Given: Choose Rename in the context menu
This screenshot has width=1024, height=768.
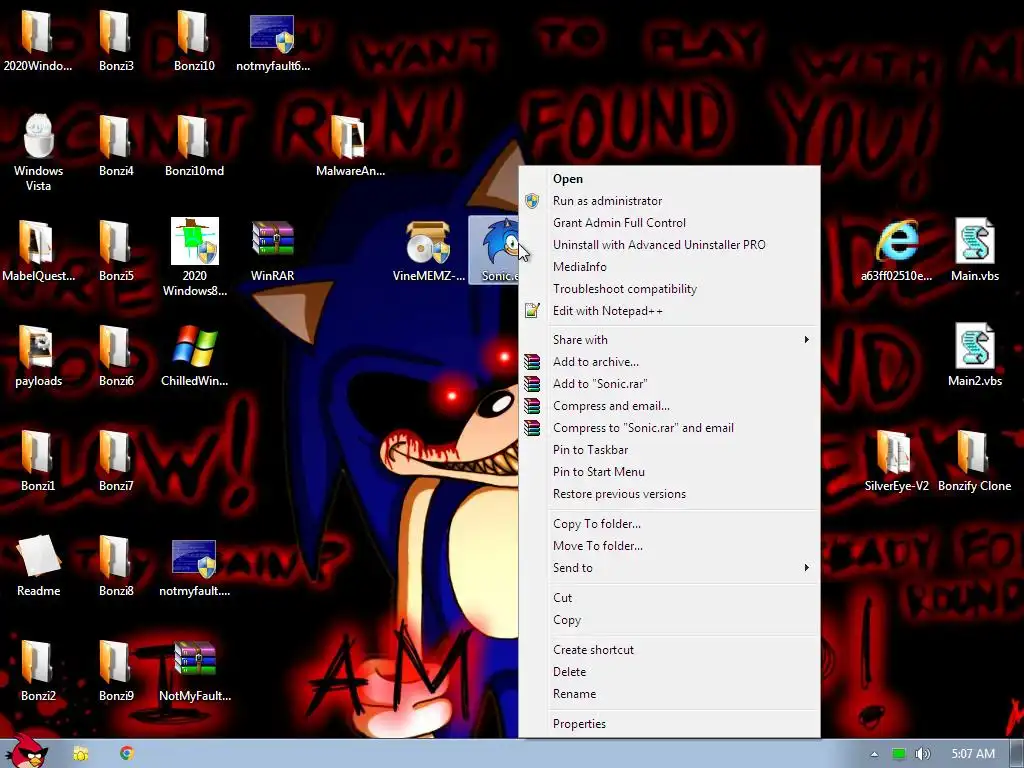Looking at the screenshot, I should click(x=669, y=694).
